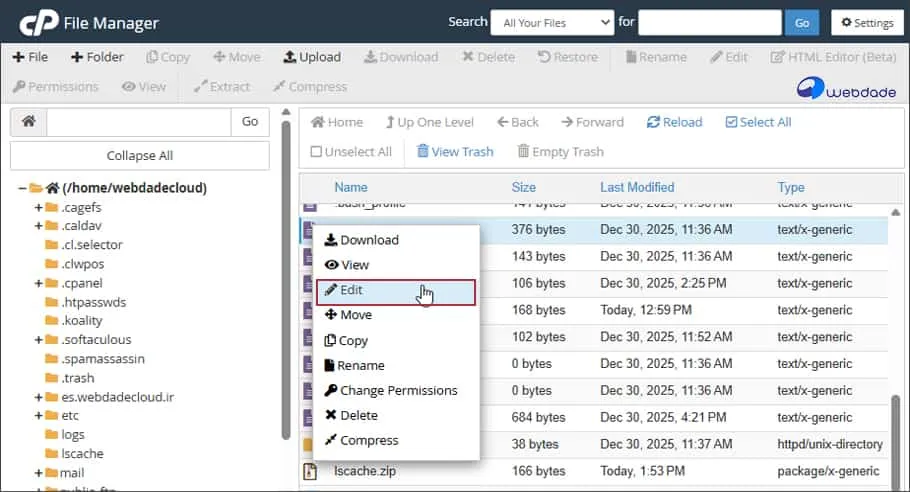Screen dimensions: 910x492
Task: Click the Download toolbar button
Action: [x=400, y=57]
